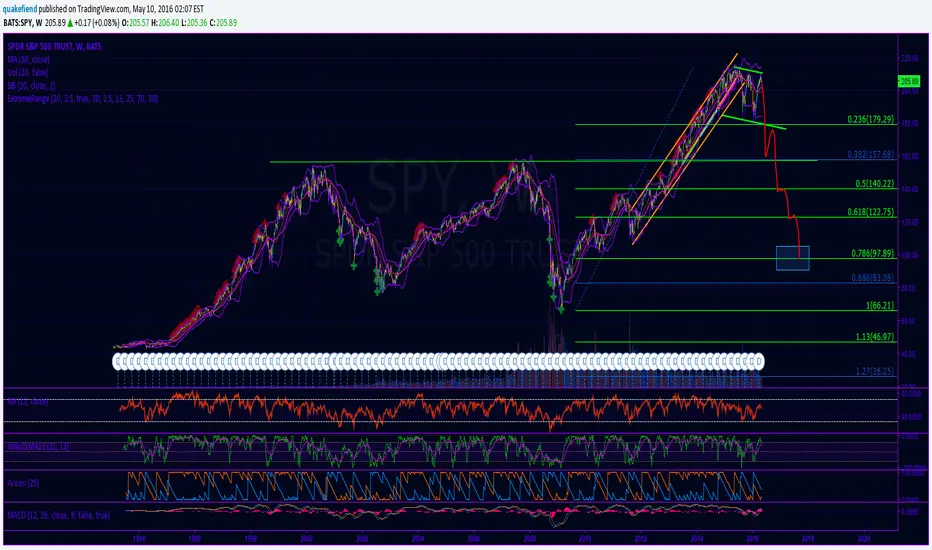Click the H:206.40 high value in header
The image size is (932, 550).
165,23
